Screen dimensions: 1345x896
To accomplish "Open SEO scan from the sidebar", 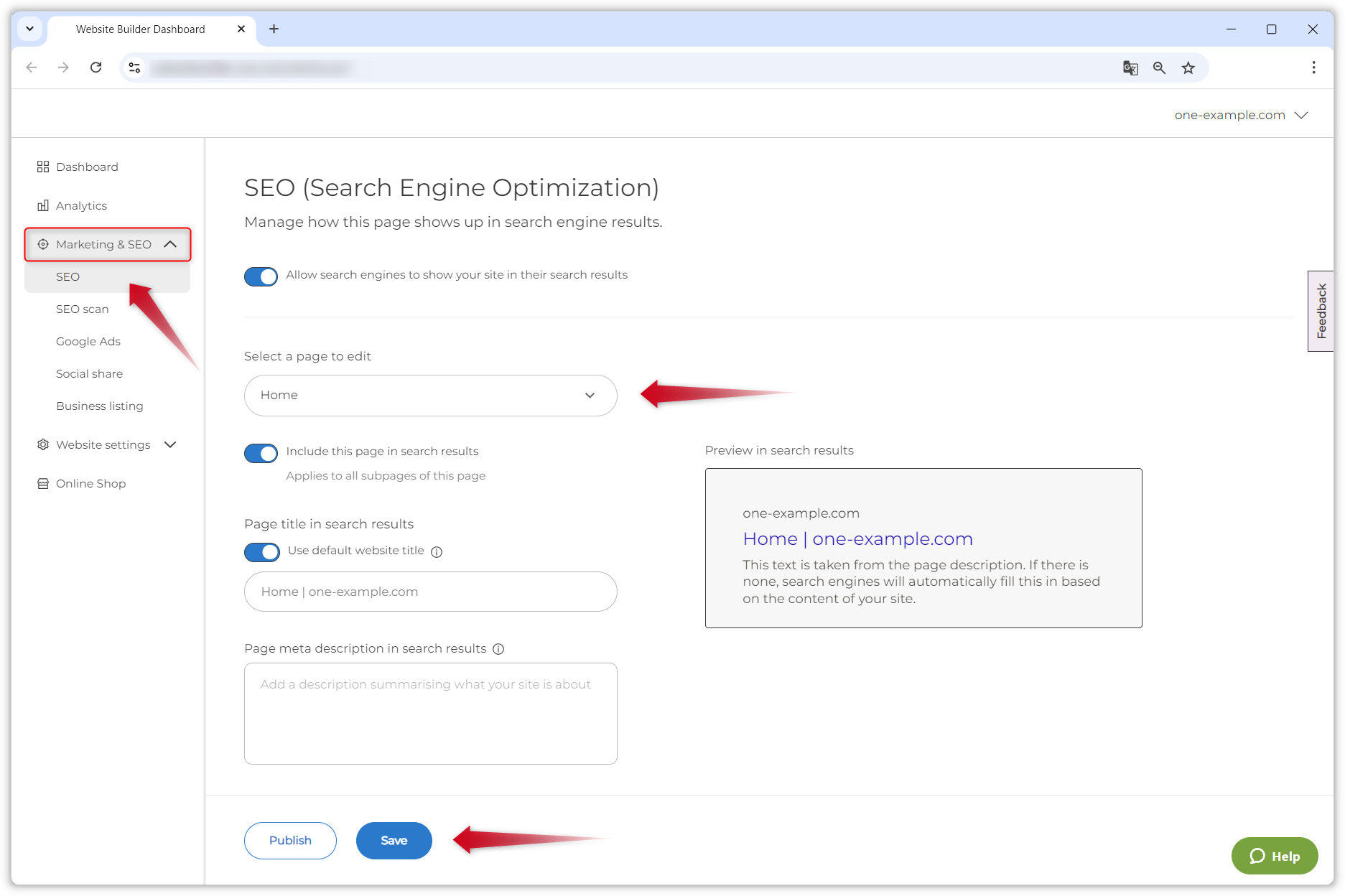I will coord(83,309).
